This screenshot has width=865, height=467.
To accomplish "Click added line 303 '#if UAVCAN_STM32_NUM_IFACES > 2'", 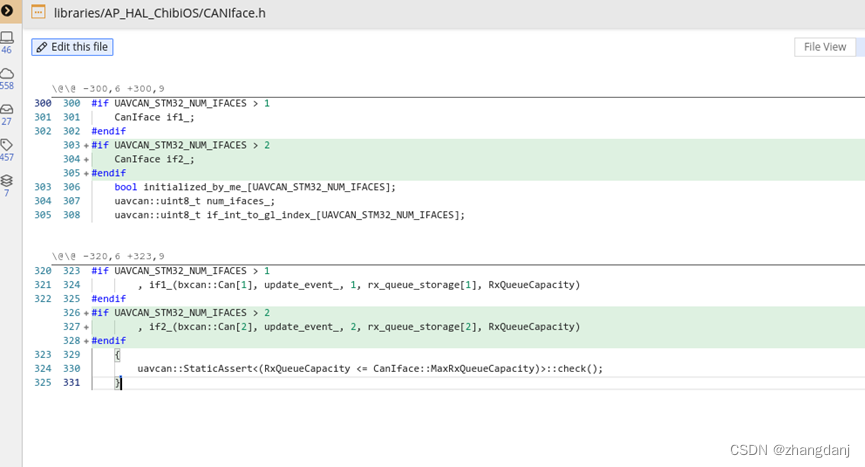I will coord(181,145).
